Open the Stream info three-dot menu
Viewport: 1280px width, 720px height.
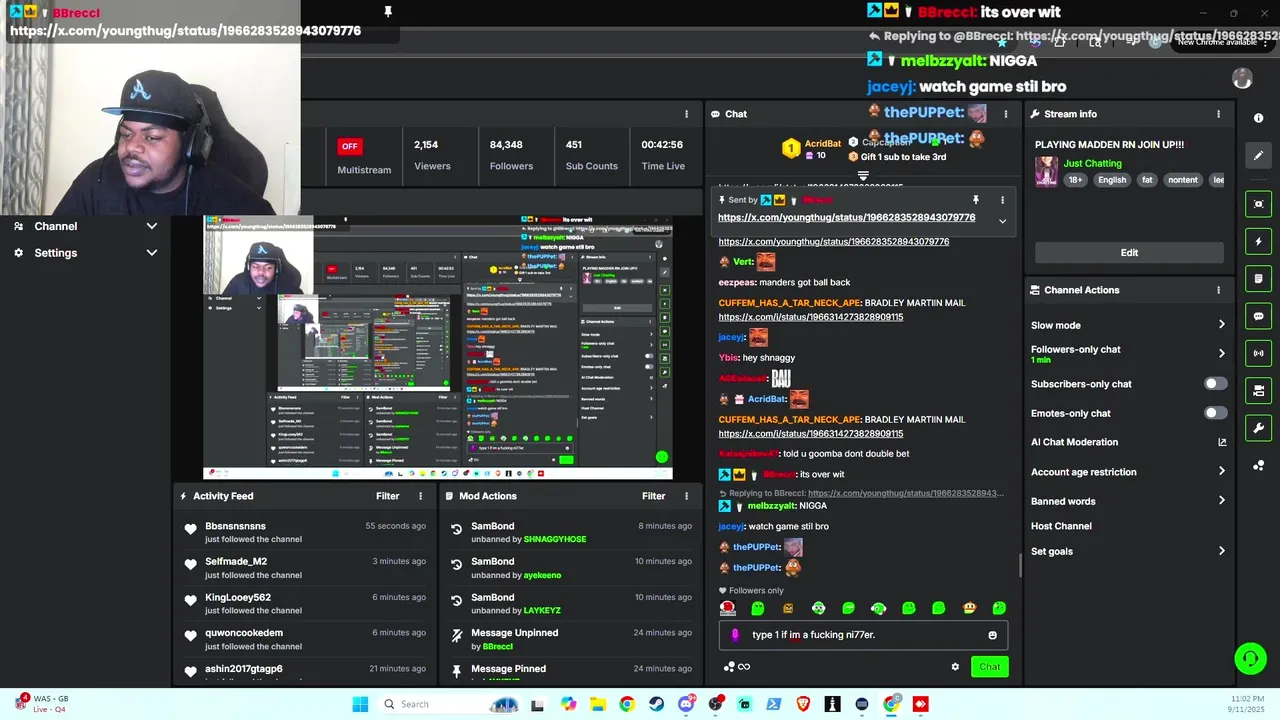tap(1218, 114)
